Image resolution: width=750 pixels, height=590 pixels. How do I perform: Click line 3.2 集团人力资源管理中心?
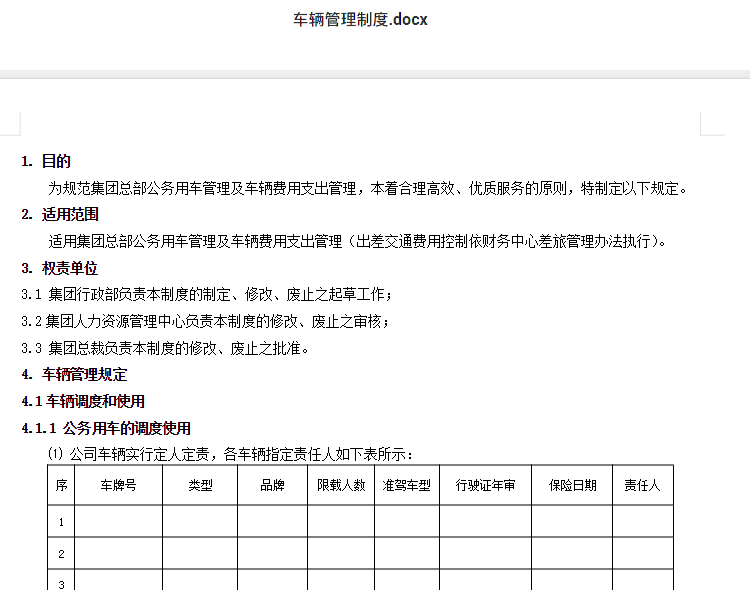coord(206,321)
